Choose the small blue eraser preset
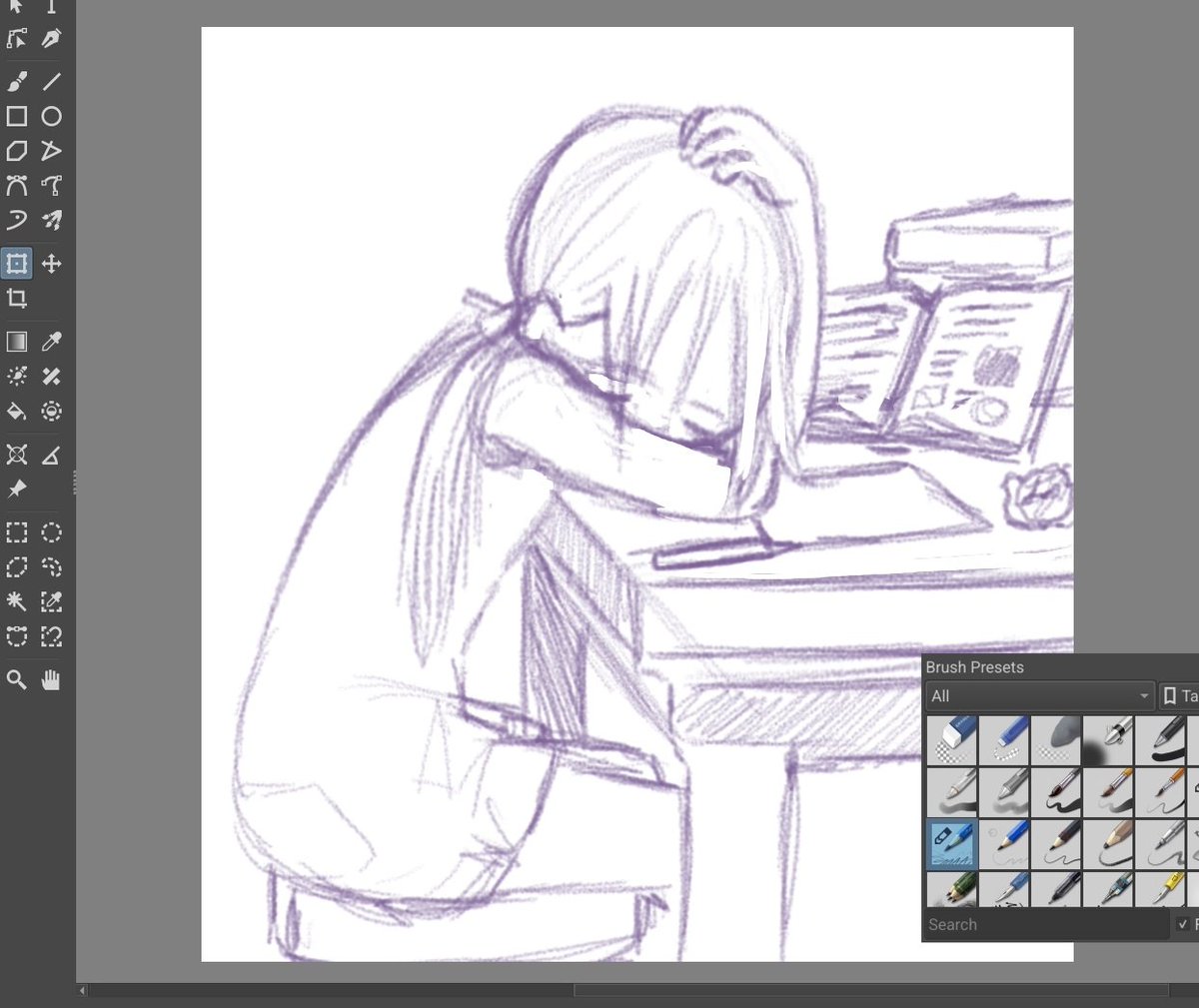The image size is (1199, 1008). [1004, 740]
